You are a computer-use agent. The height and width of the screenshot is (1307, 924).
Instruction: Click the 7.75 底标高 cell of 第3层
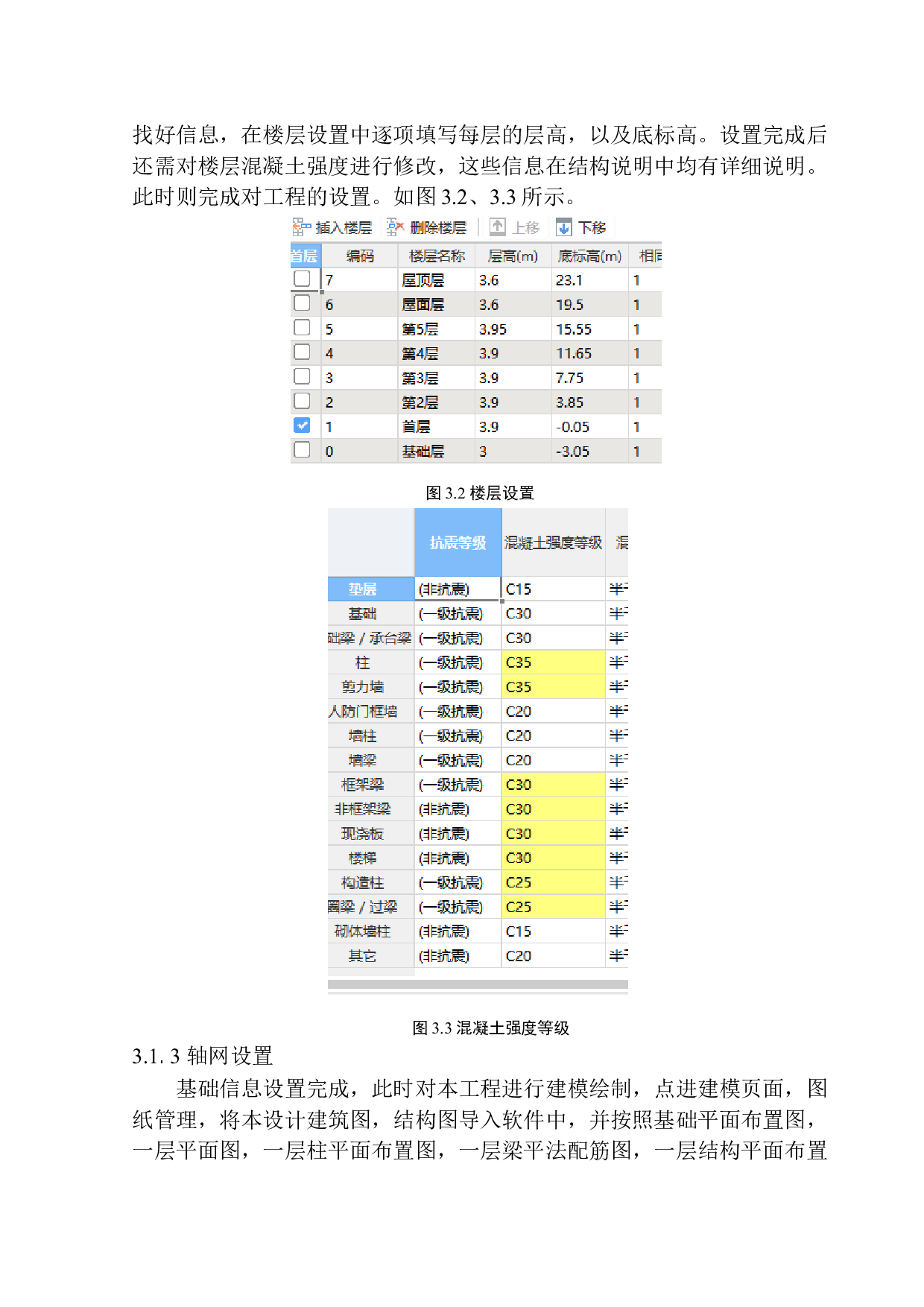[590, 378]
